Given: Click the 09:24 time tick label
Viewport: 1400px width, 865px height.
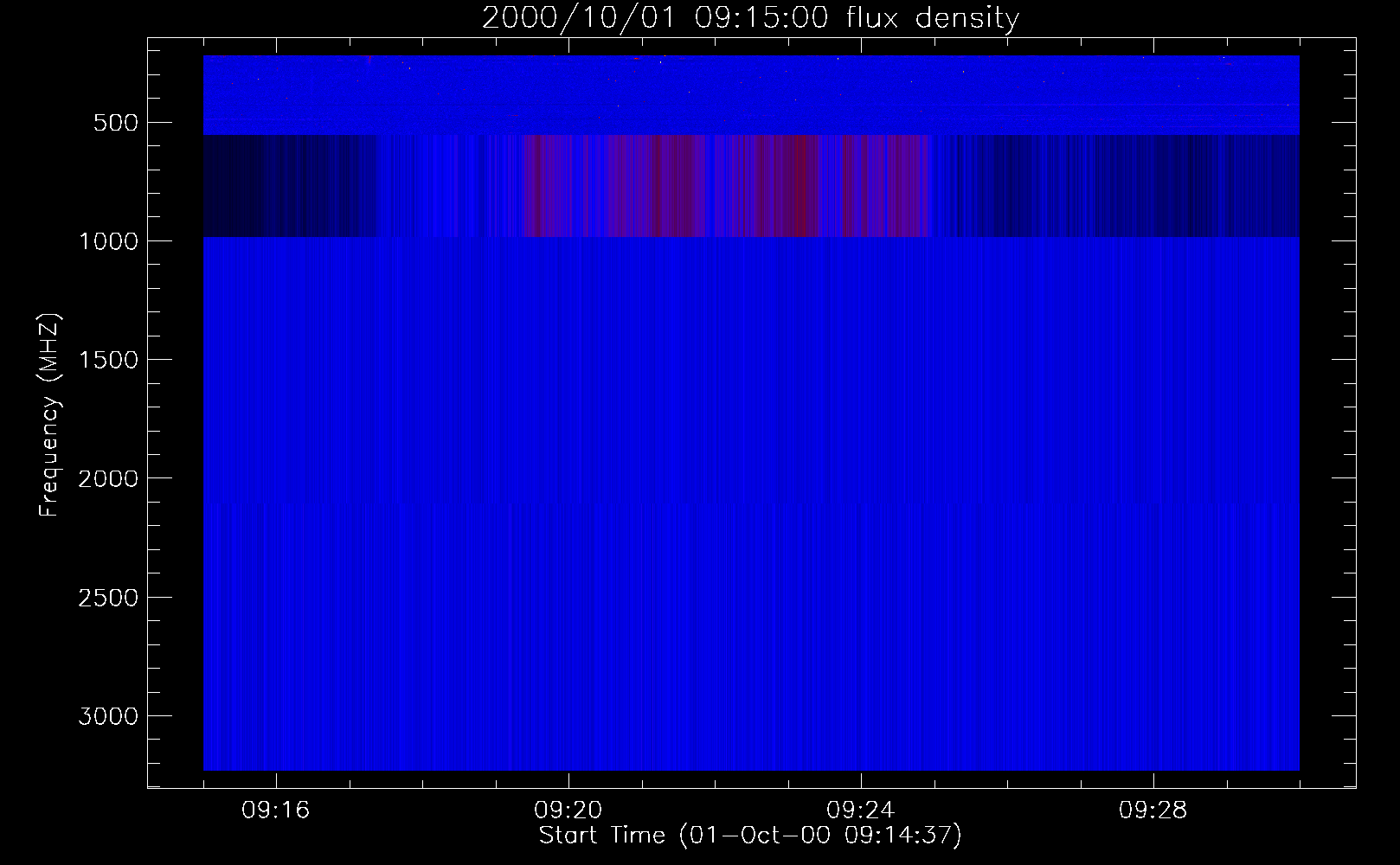Looking at the screenshot, I should point(861,811).
